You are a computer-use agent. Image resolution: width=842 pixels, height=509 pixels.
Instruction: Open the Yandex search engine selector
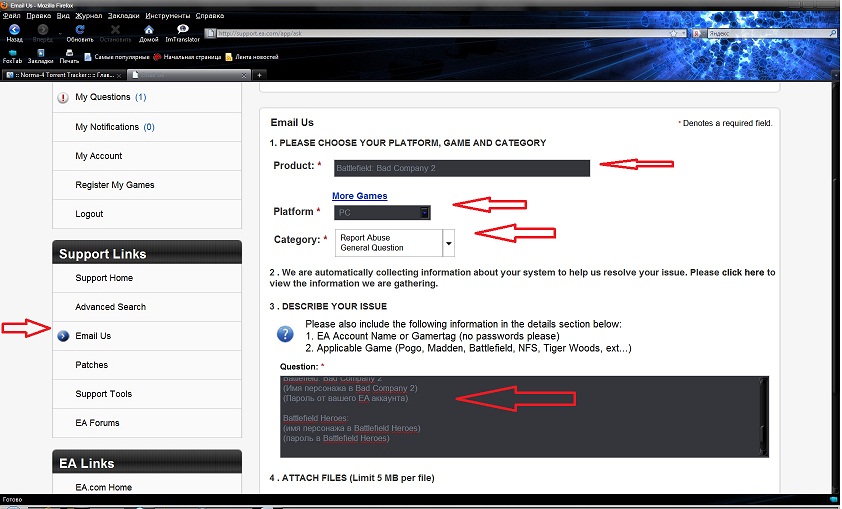coord(700,33)
